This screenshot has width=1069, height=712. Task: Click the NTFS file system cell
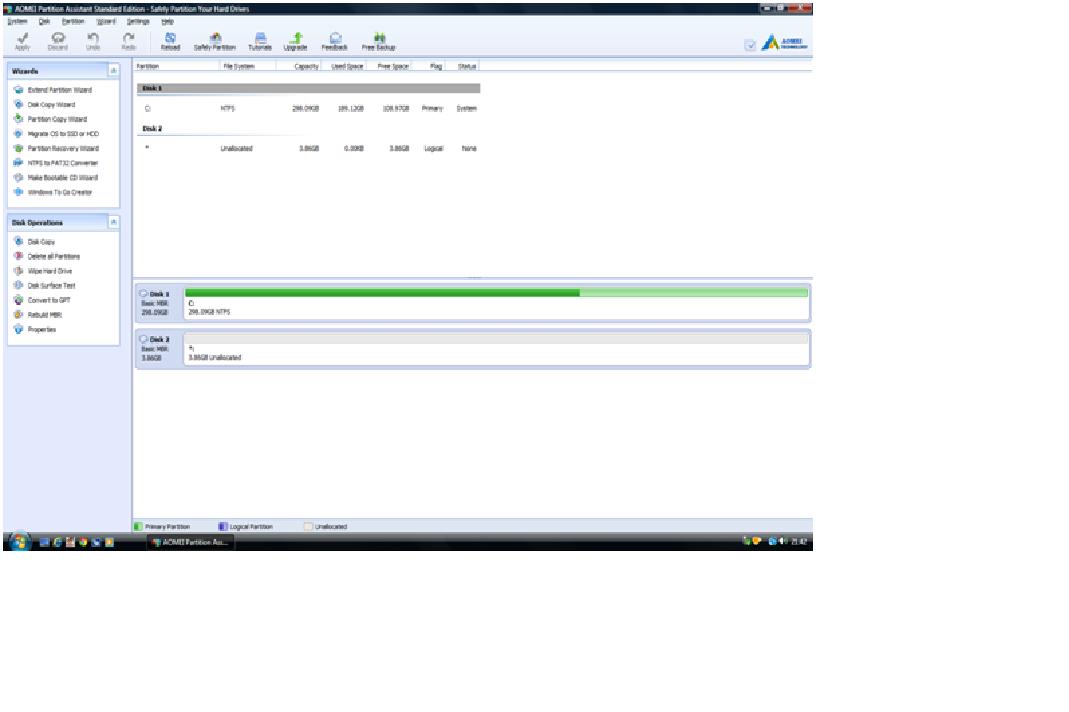[228, 109]
